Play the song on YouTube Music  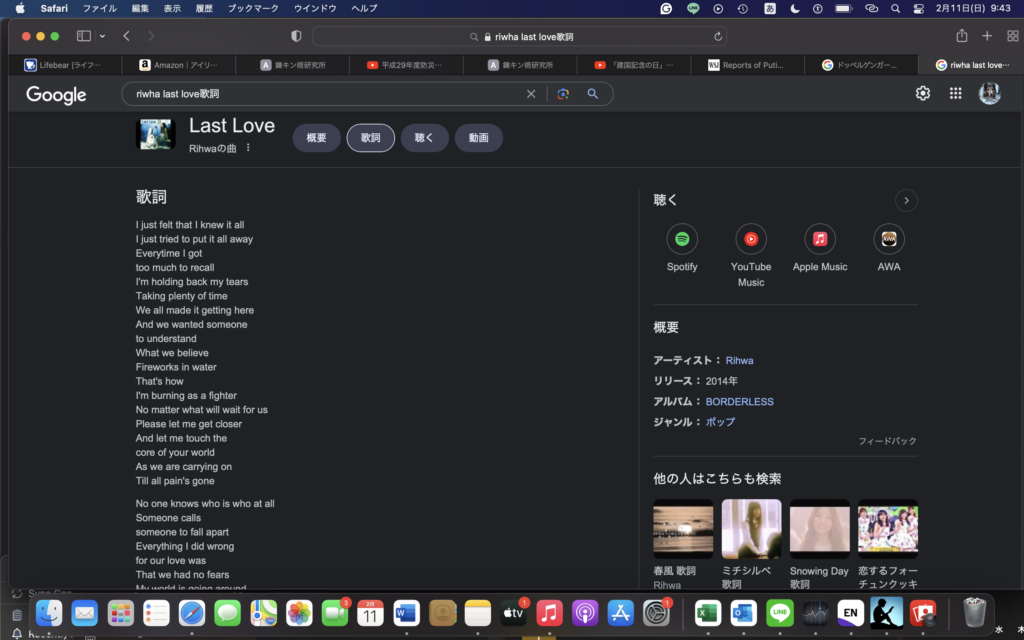pos(751,240)
